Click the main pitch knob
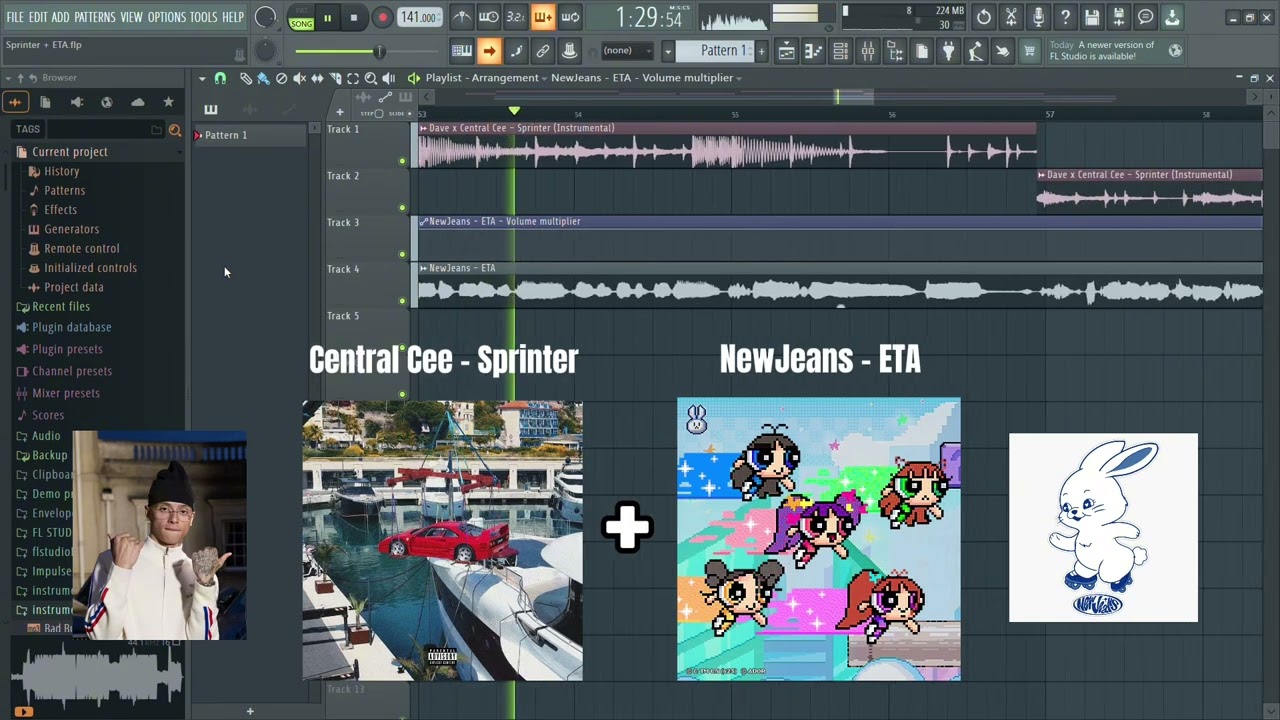Screen dimensions: 1280x720 pyautogui.click(x=266, y=51)
